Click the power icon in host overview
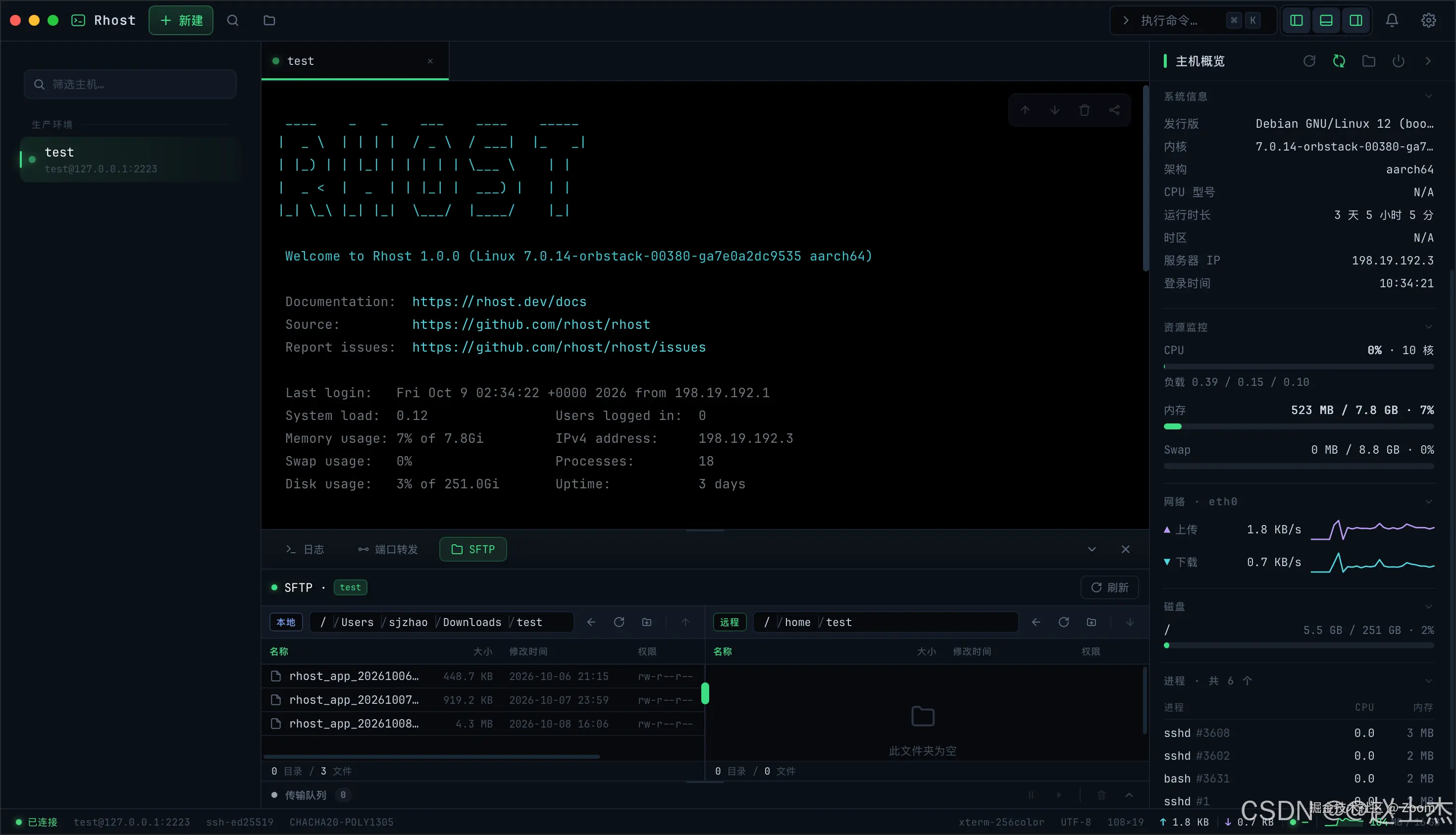1456x835 pixels. (x=1399, y=61)
